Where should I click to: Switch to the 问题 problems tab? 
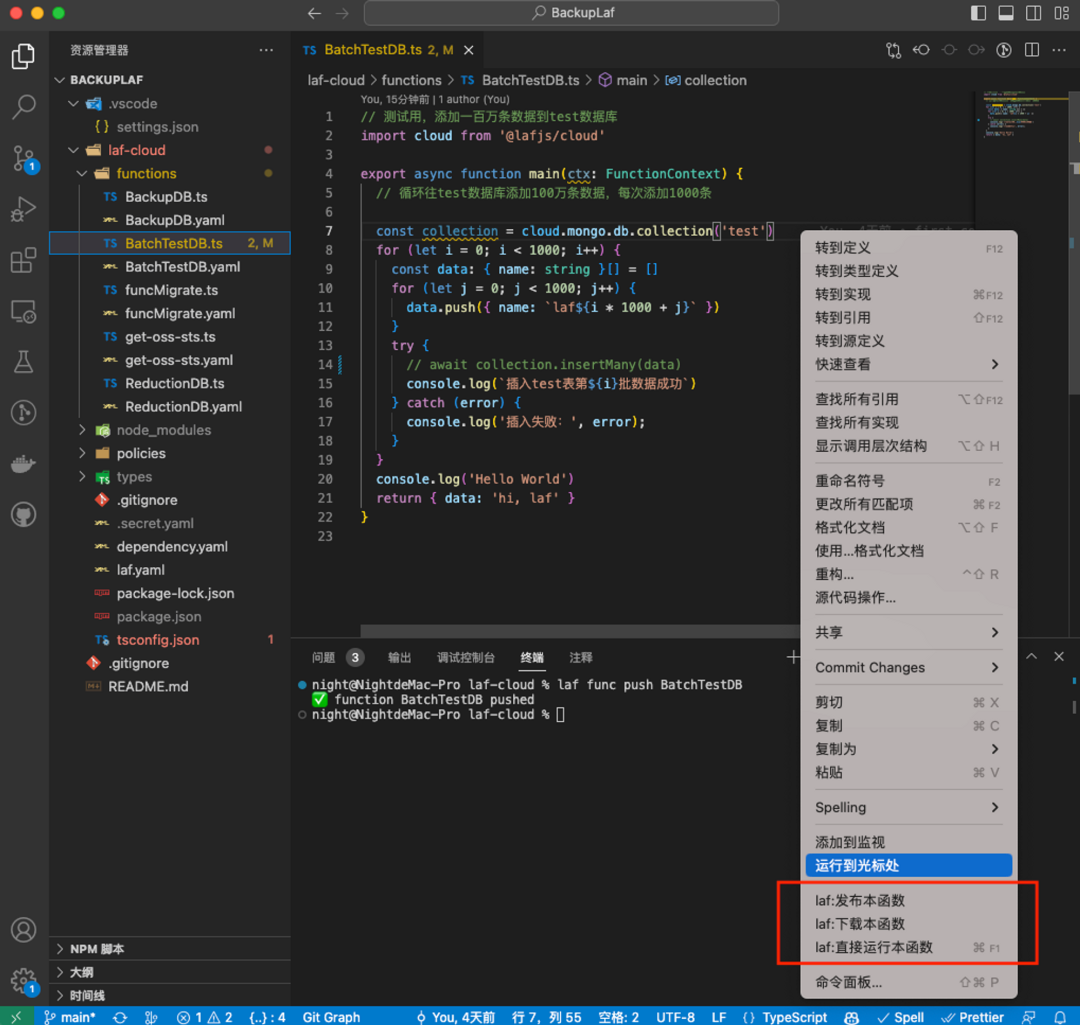coord(324,658)
